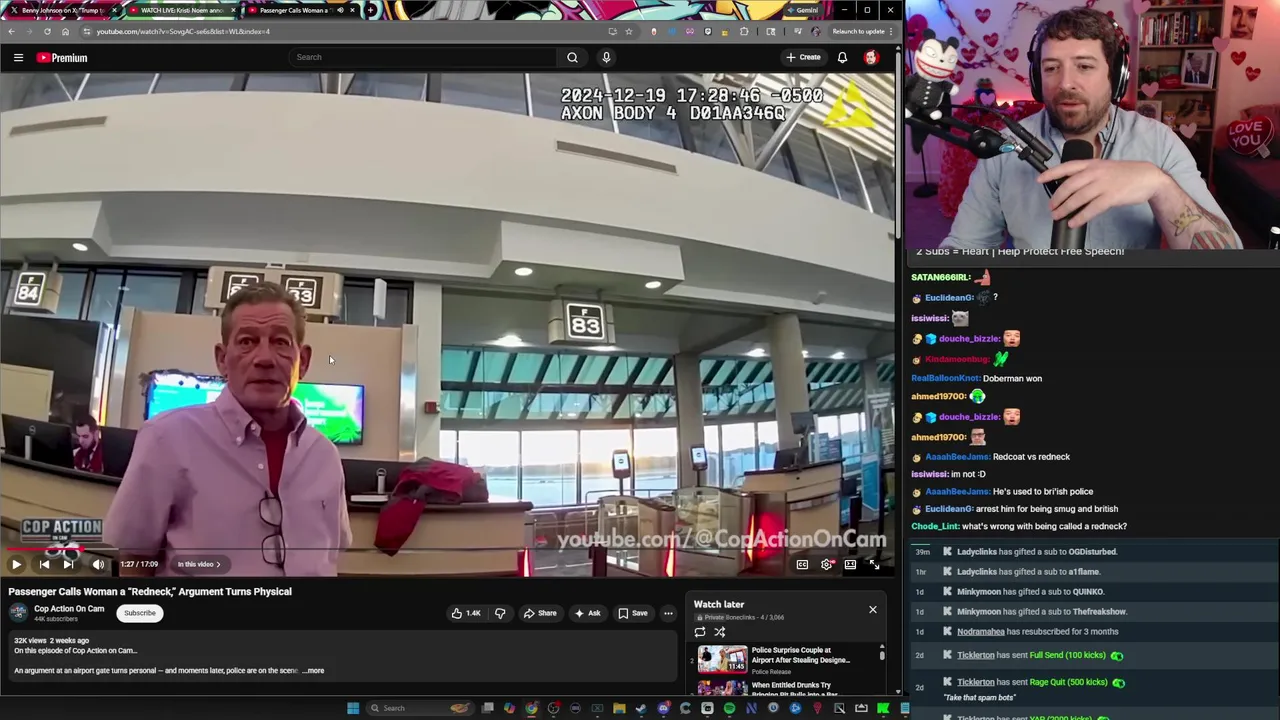Skip to next video in playlist
This screenshot has width=1280, height=720.
click(x=69, y=564)
